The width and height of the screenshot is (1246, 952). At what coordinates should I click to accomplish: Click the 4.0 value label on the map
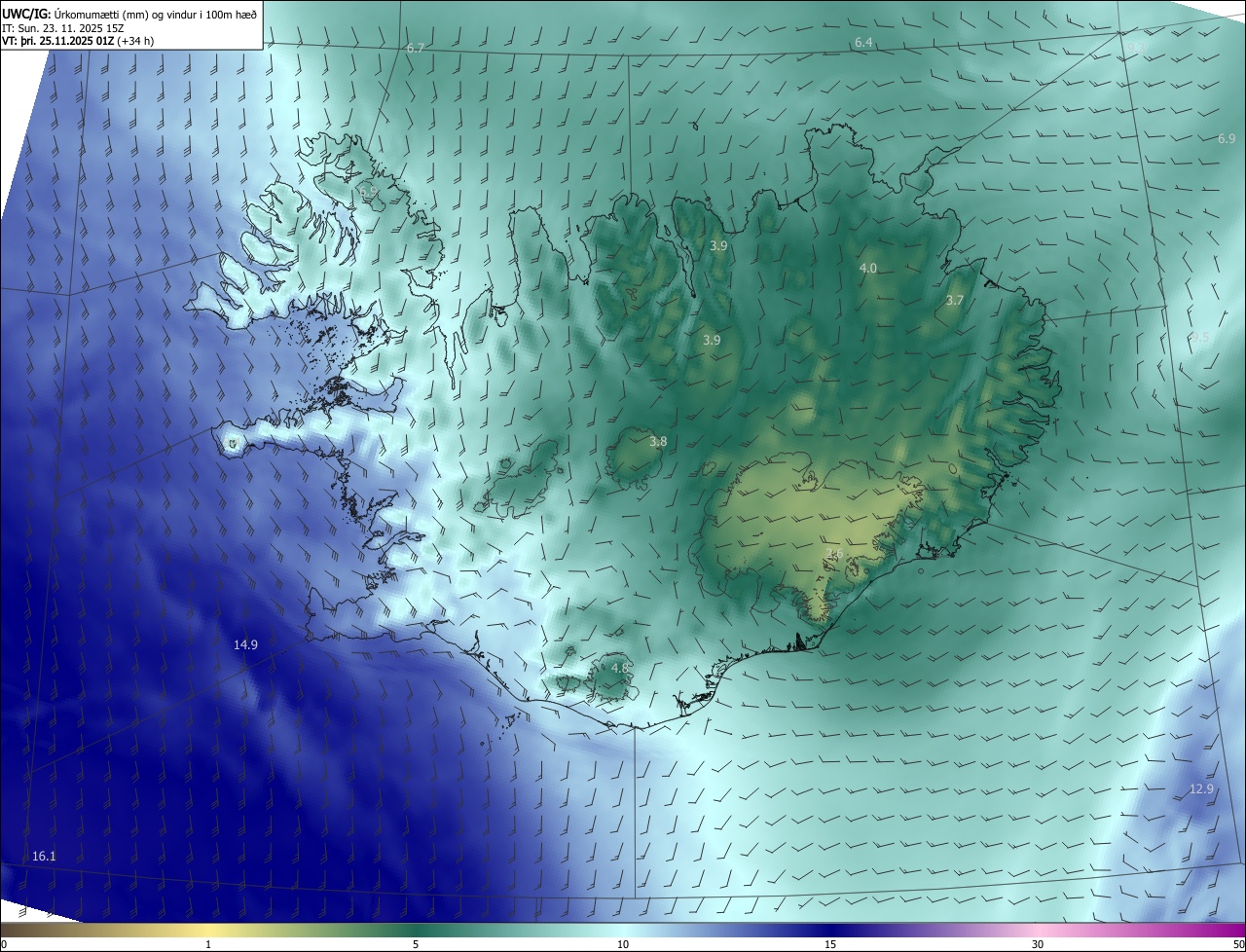[x=867, y=268]
